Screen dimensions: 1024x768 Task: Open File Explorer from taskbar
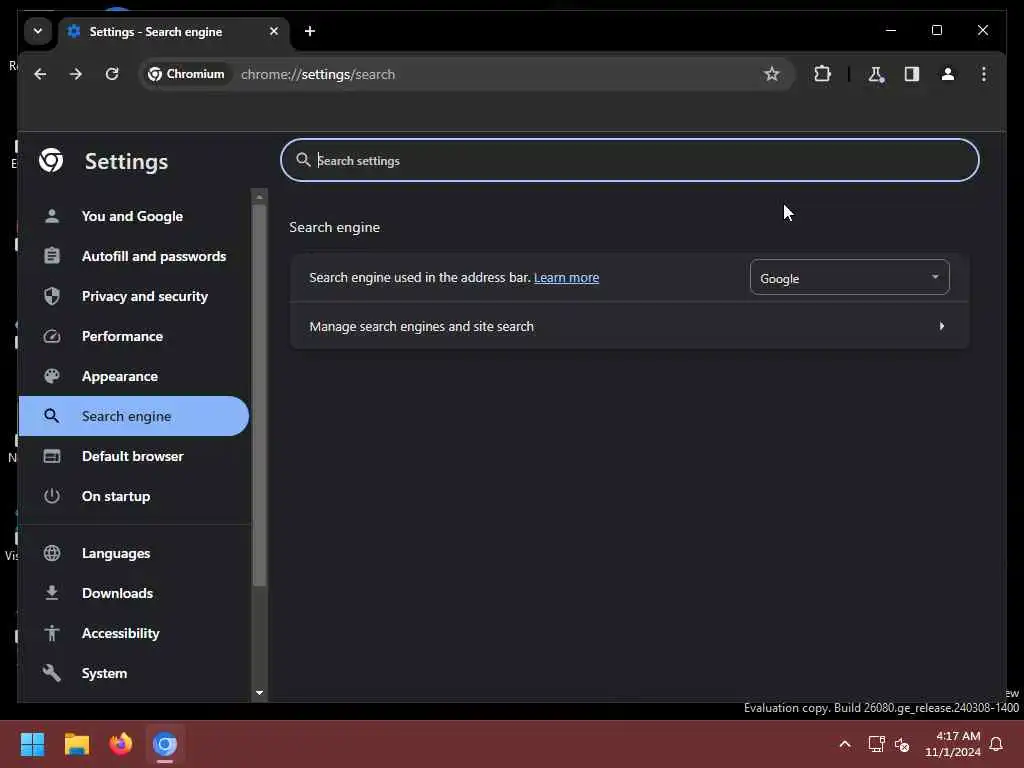click(x=77, y=744)
